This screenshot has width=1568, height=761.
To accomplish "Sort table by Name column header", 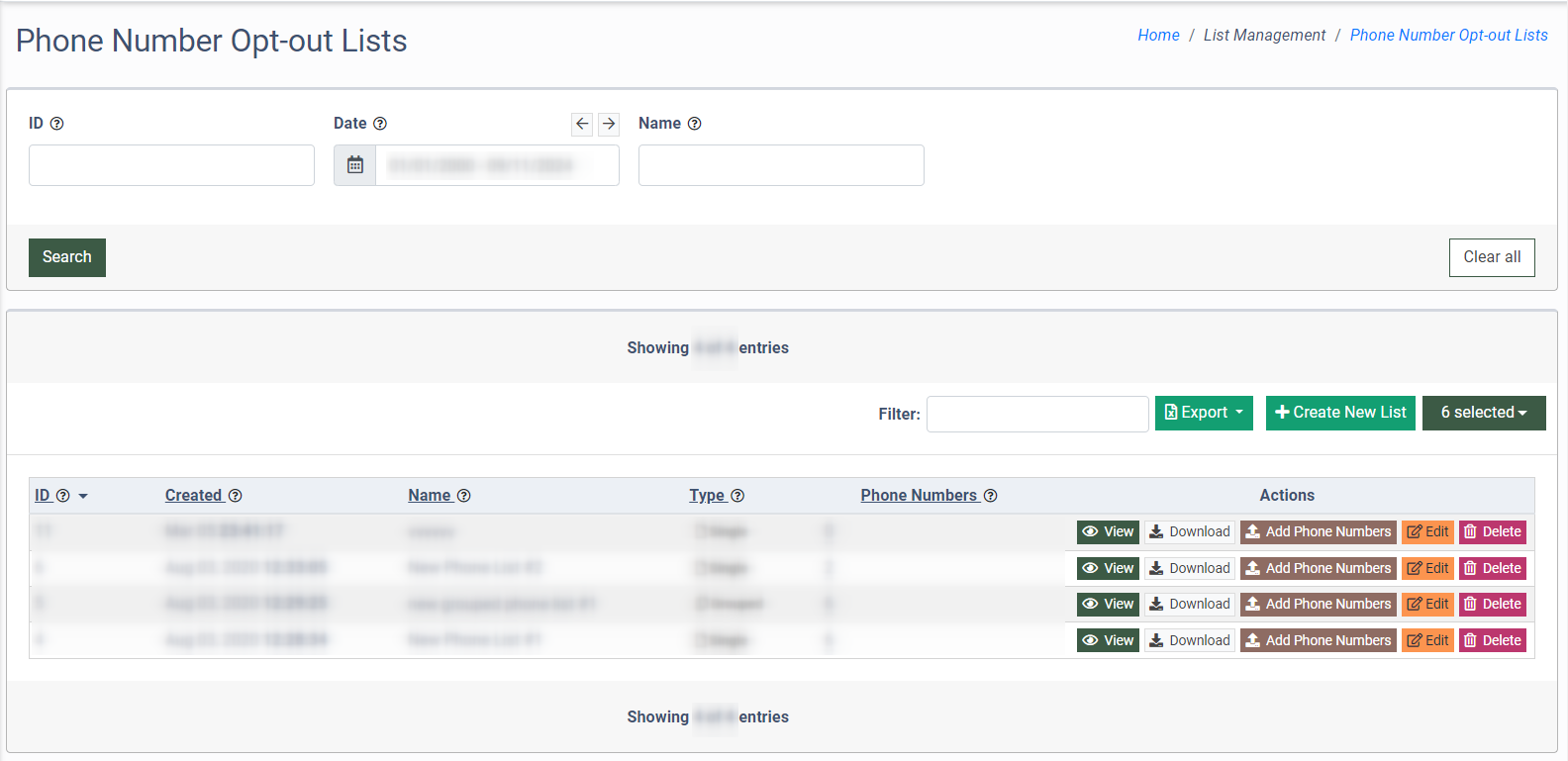I will click(430, 496).
